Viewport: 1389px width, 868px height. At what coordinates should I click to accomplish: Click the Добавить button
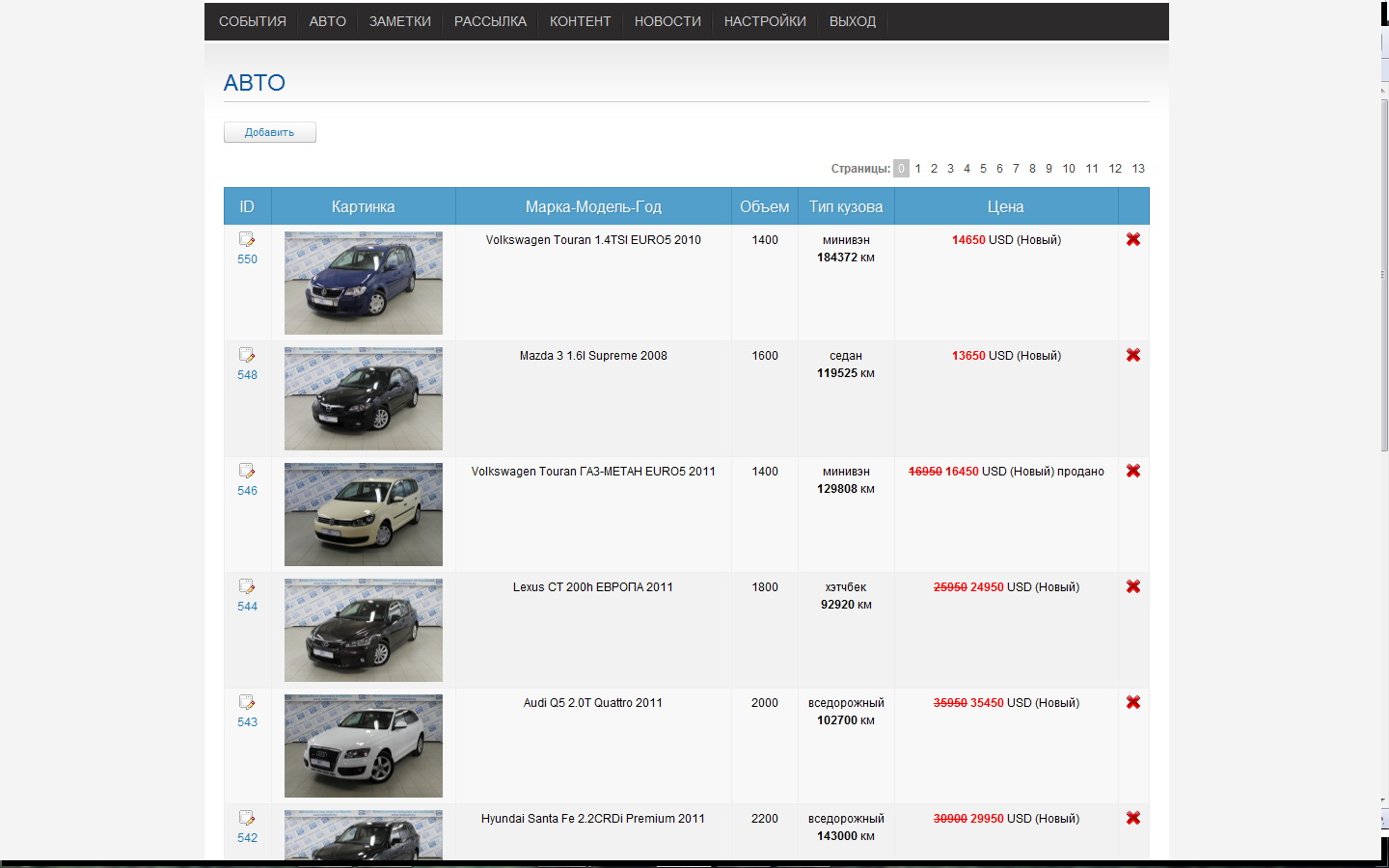point(269,132)
